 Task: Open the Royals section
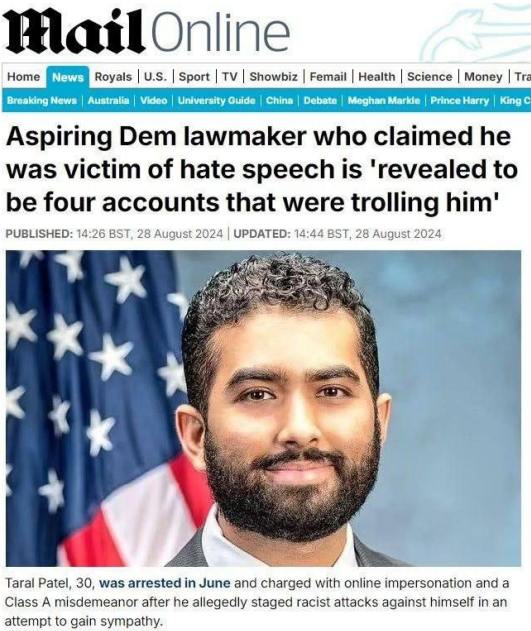point(113,76)
